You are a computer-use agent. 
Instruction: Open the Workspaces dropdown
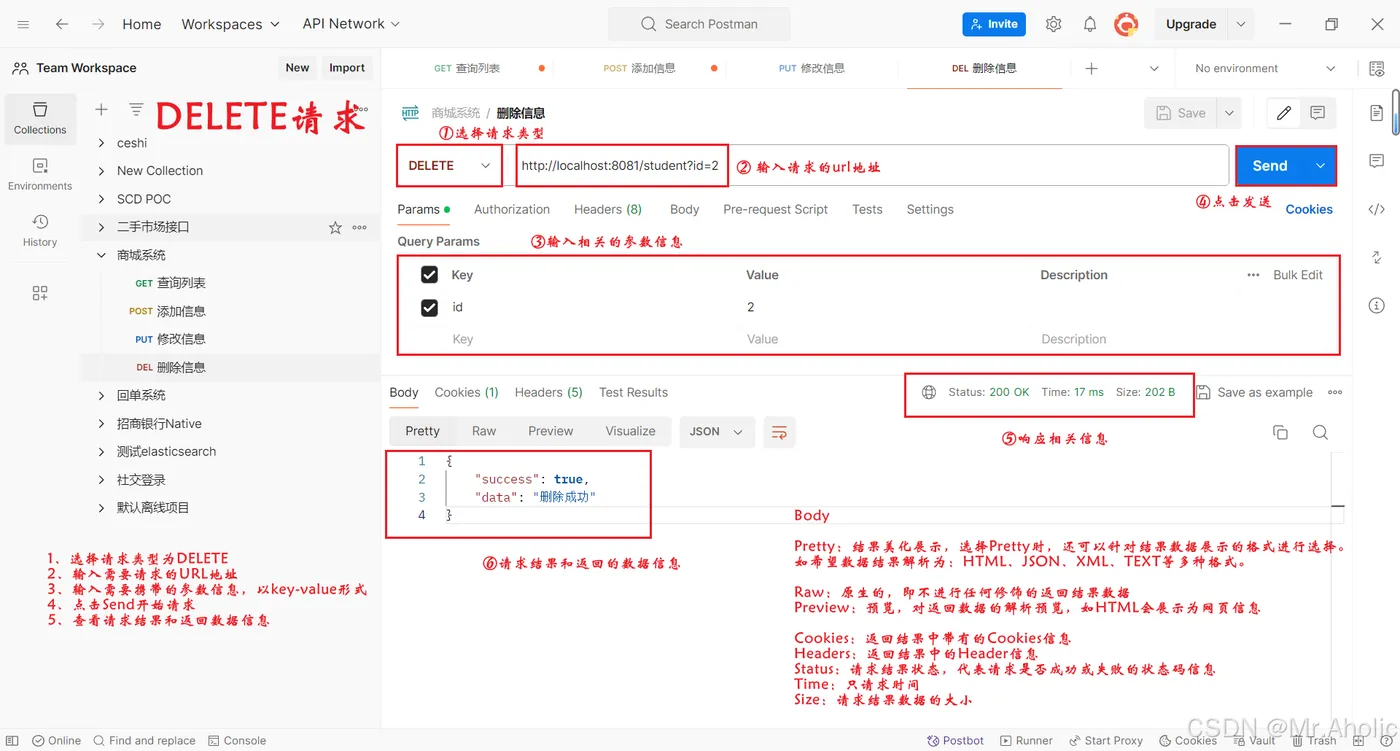(230, 24)
